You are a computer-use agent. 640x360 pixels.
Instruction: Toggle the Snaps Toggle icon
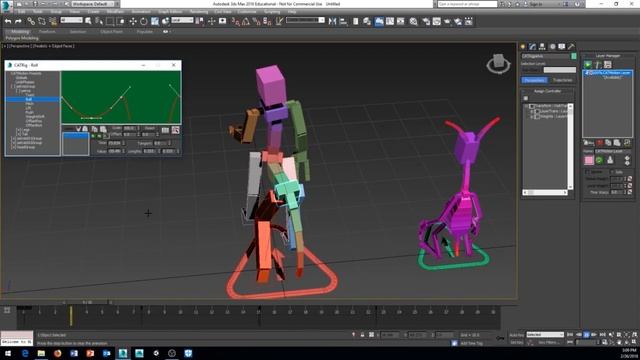coord(236,21)
